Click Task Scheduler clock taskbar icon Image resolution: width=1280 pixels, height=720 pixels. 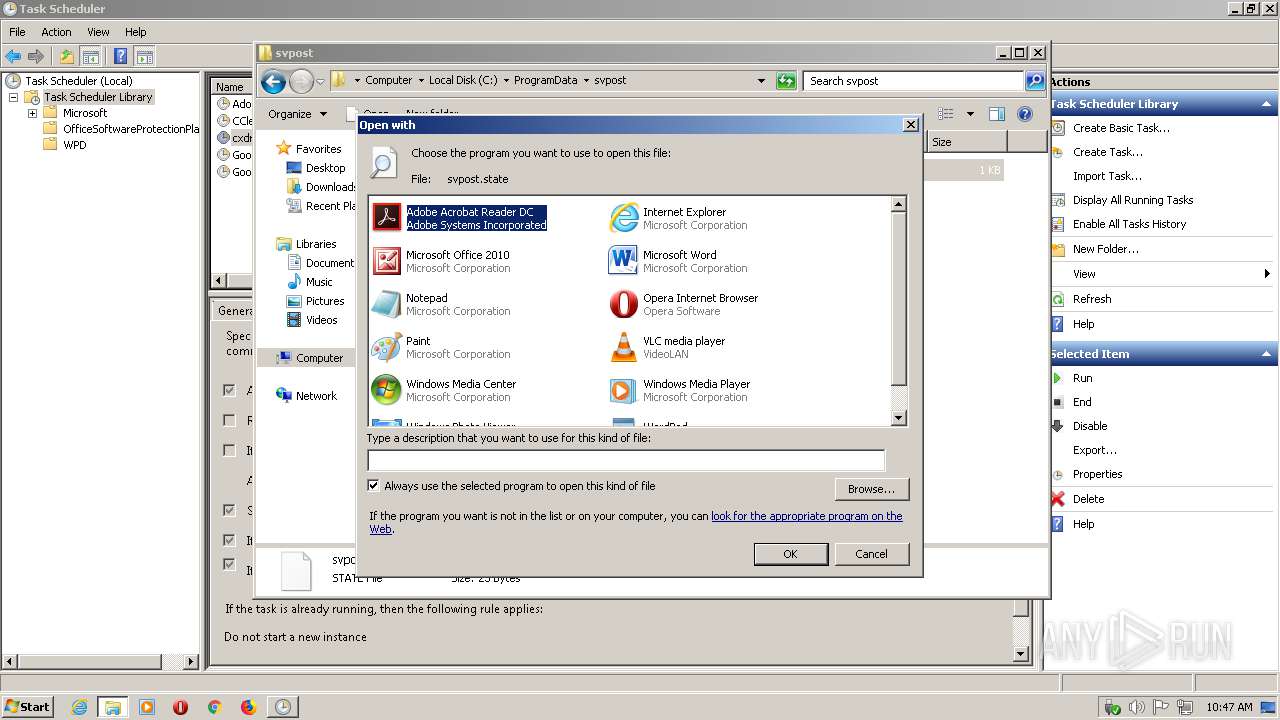click(283, 707)
